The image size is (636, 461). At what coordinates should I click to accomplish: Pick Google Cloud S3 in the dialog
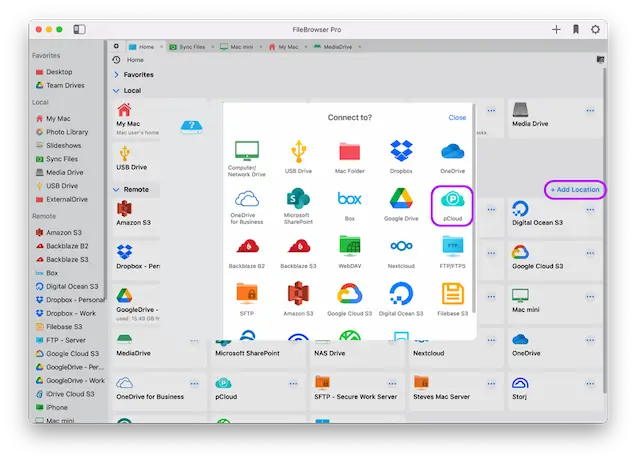tap(350, 299)
